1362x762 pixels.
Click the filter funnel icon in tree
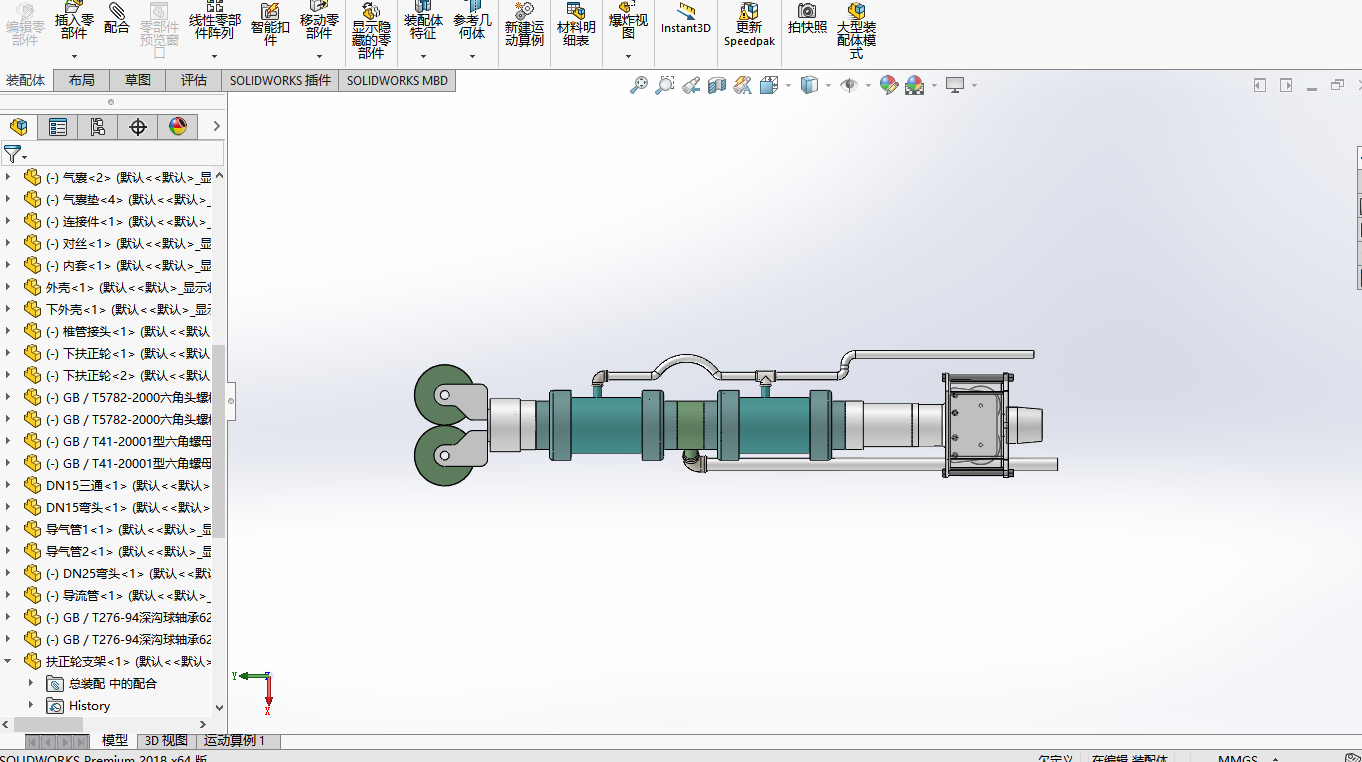click(x=12, y=154)
